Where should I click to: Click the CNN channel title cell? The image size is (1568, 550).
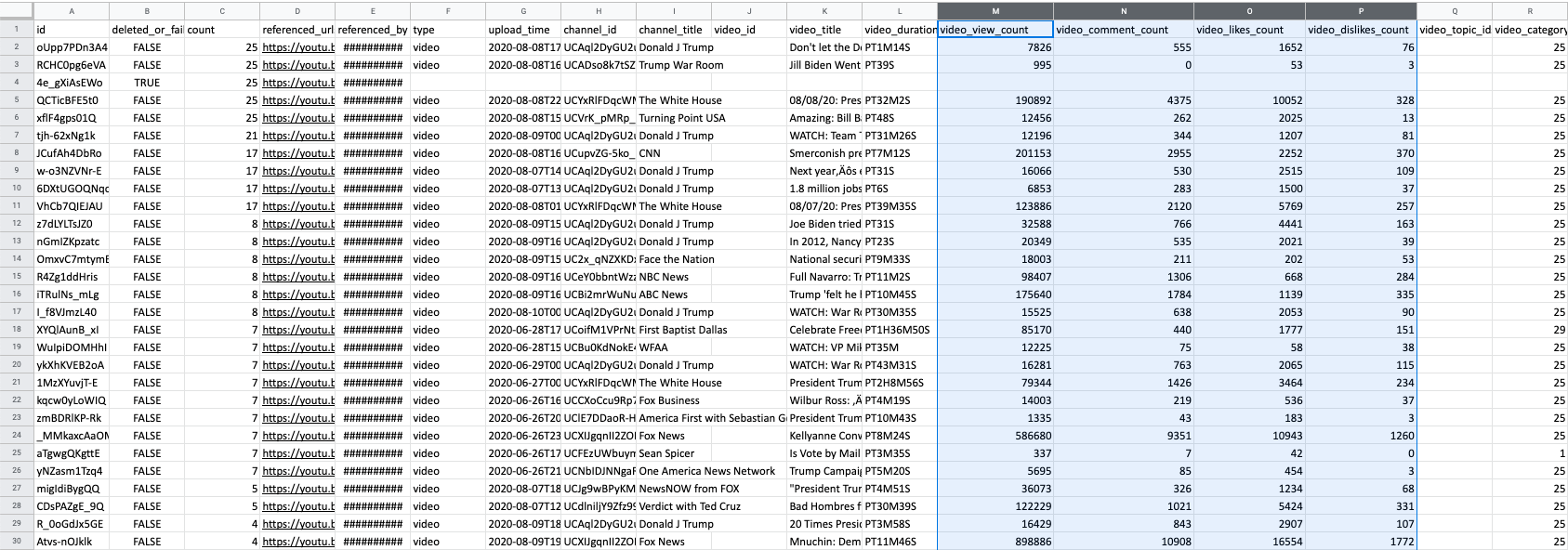pos(674,153)
